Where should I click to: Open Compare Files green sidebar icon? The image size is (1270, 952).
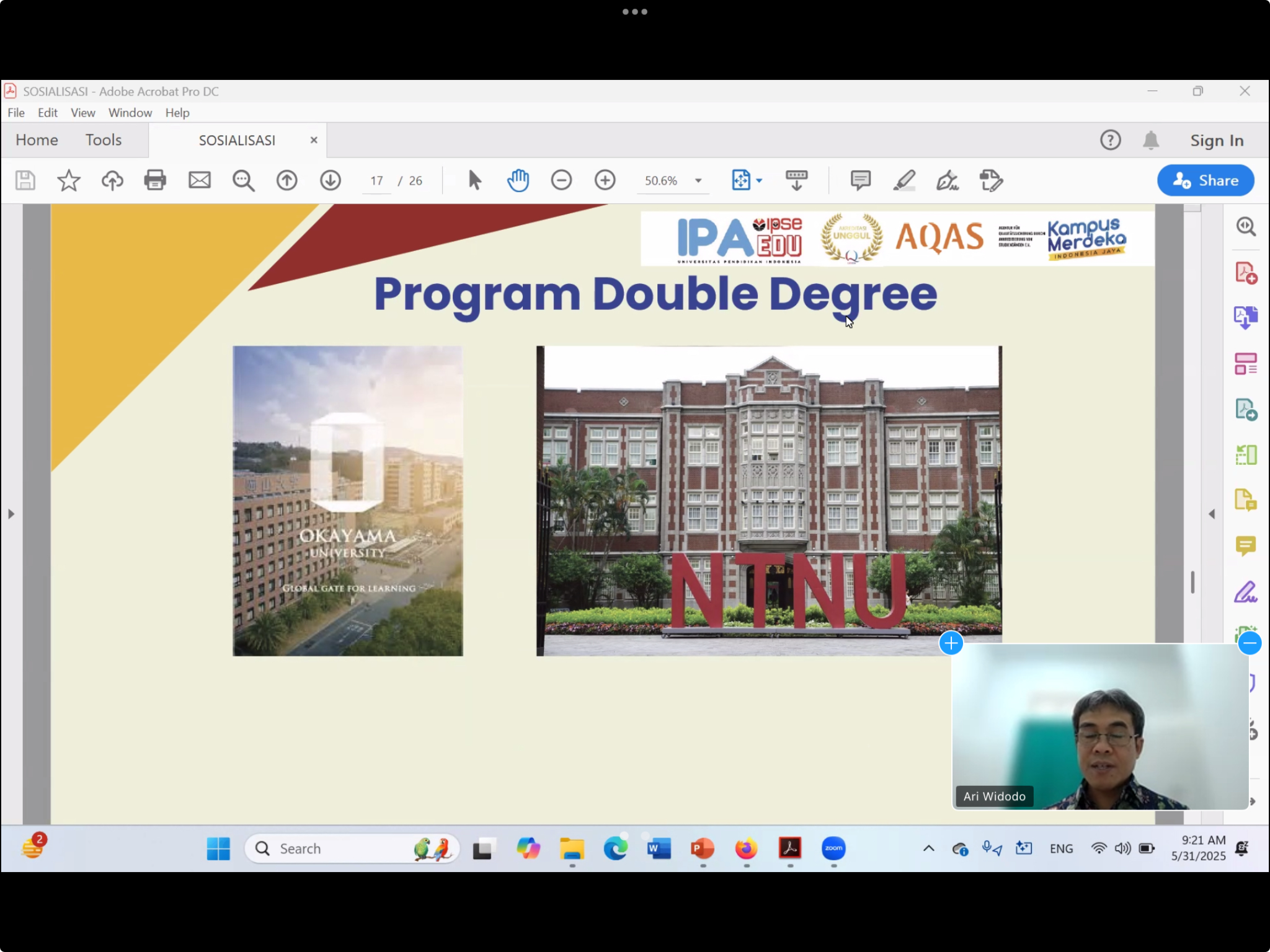click(x=1246, y=455)
